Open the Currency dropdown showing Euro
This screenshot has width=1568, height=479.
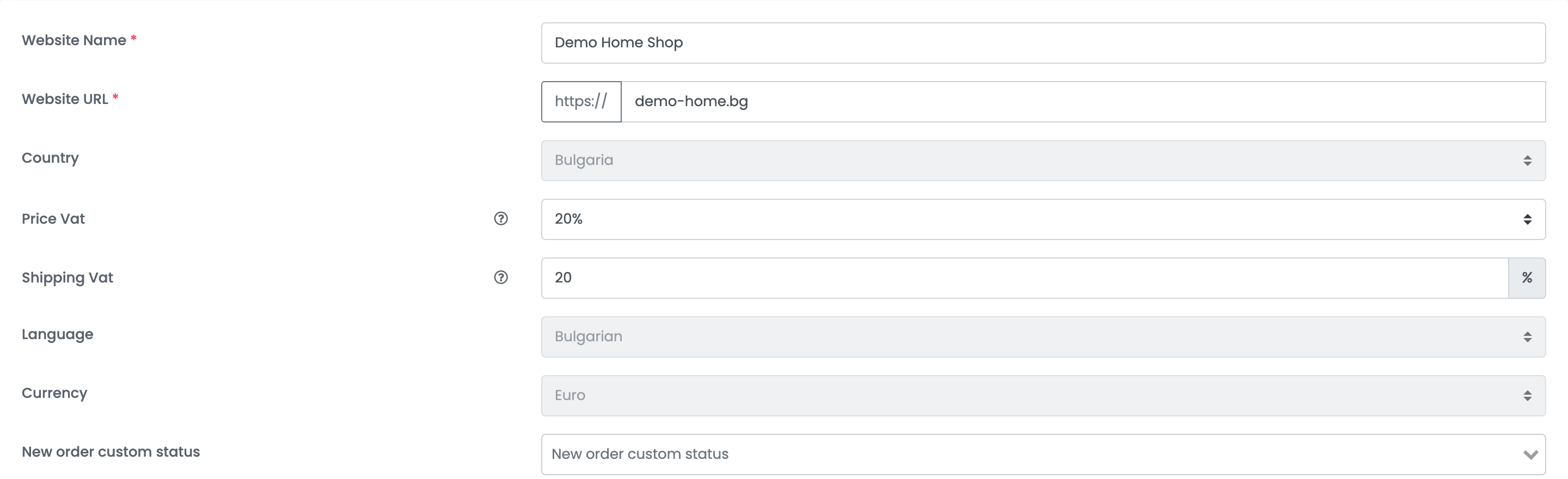coord(1043,396)
